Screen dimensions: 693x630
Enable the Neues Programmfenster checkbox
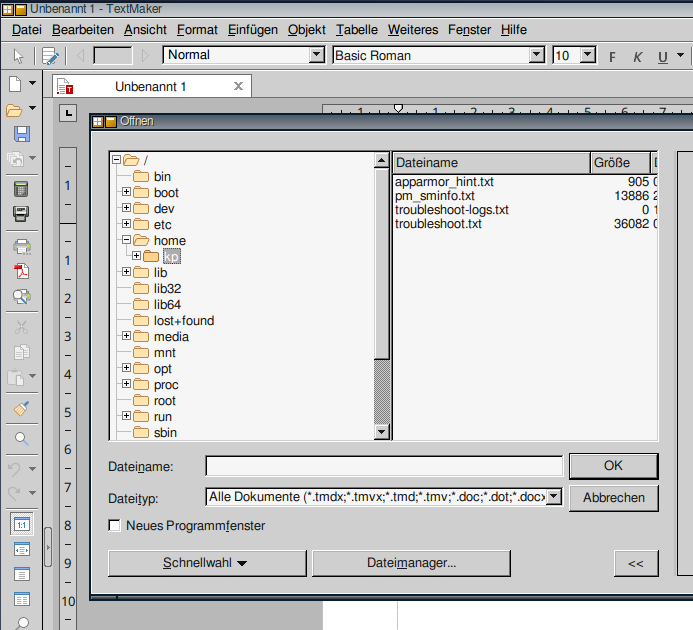coord(115,526)
